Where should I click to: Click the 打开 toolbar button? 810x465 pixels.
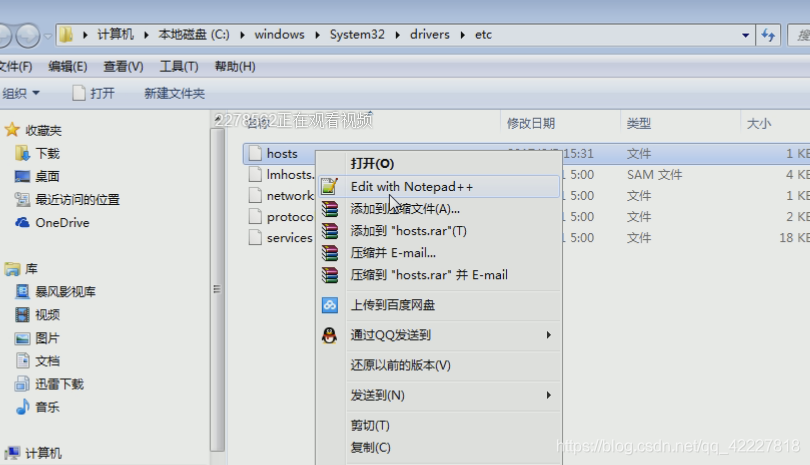tap(94, 93)
